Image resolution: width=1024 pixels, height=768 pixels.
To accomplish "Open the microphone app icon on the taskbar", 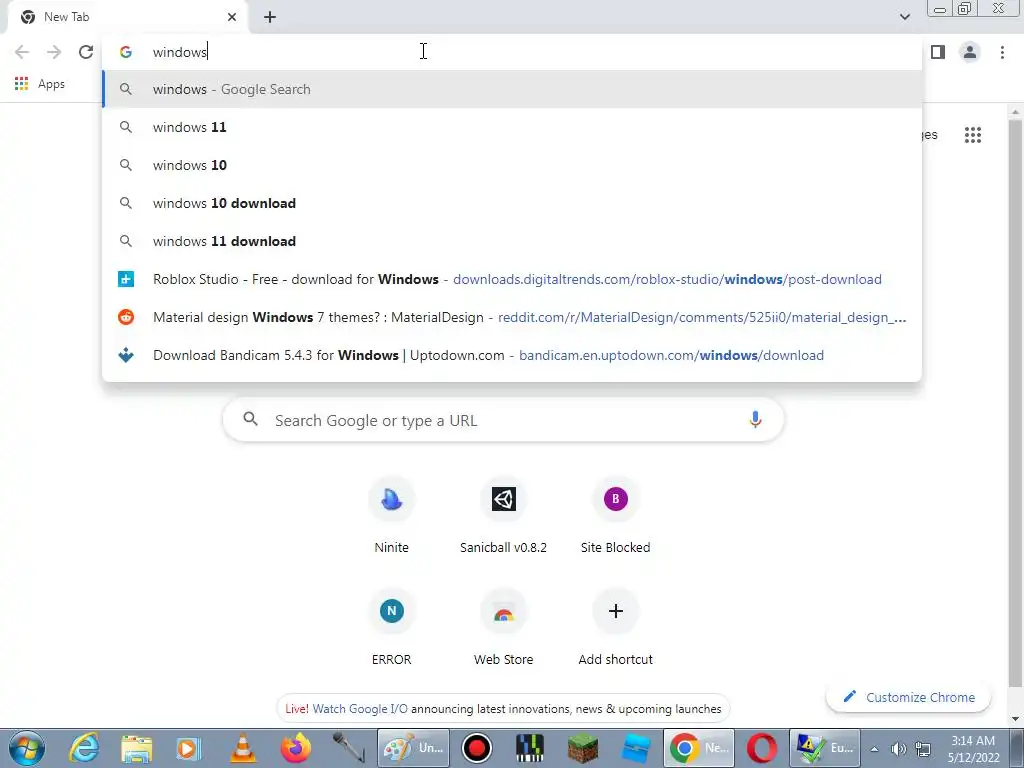I will click(x=348, y=748).
